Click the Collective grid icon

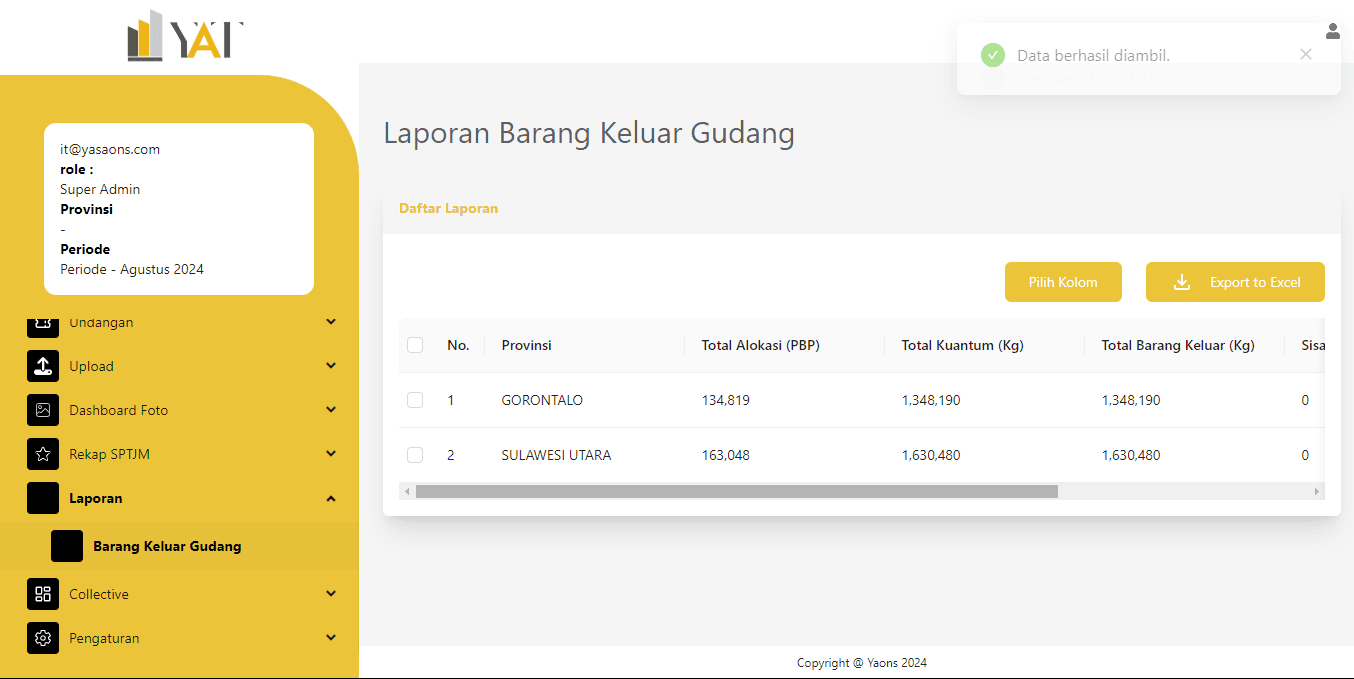[43, 594]
